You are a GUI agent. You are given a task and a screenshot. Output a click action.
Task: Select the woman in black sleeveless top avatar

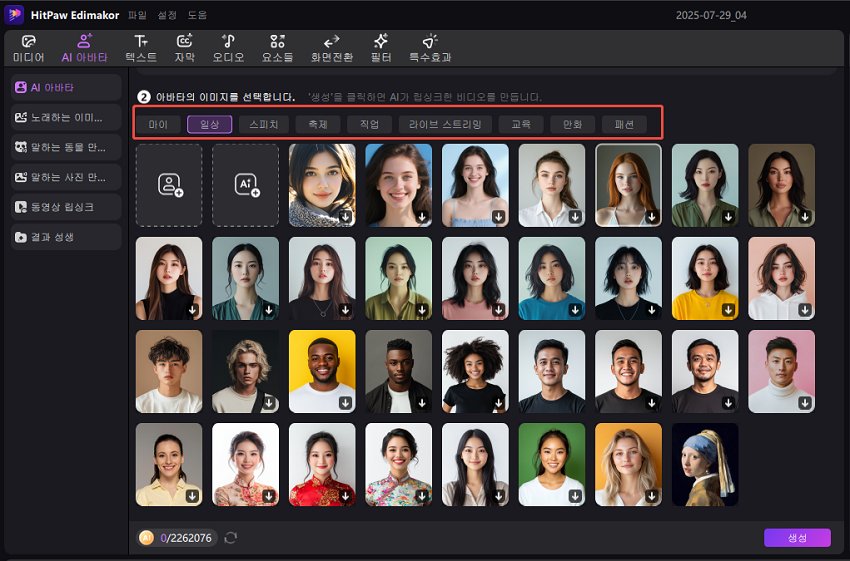click(169, 278)
